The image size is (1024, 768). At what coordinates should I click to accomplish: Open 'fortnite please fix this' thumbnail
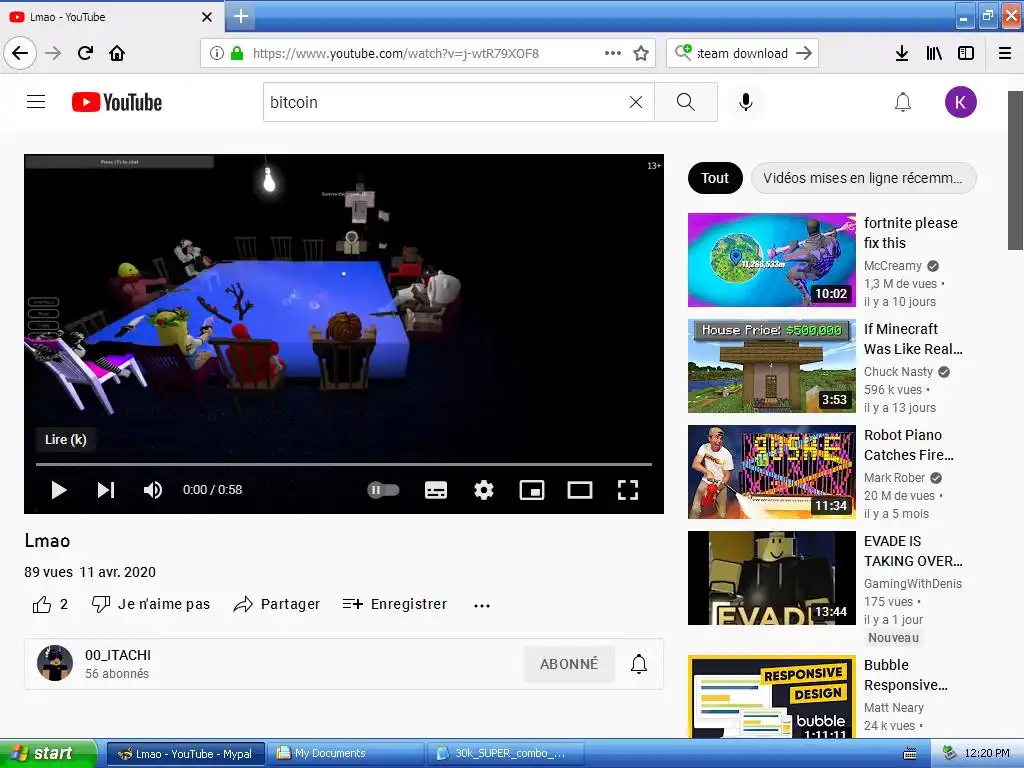pos(772,260)
